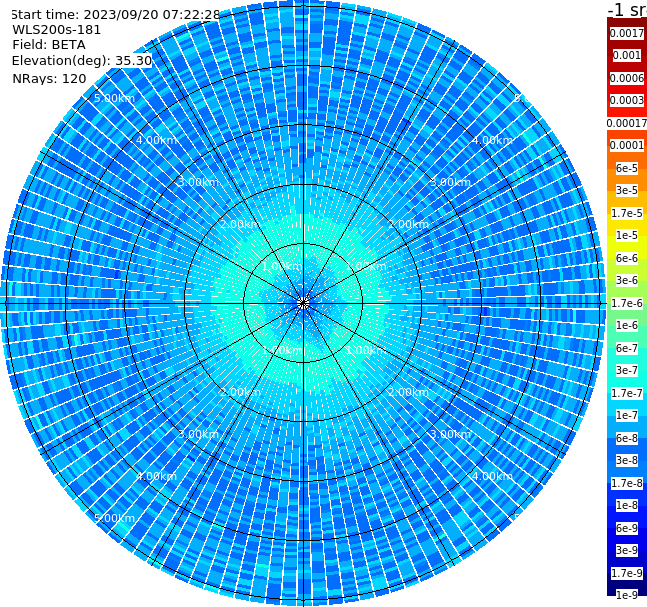Click the 1.7e-7 colorbar label
The width and height of the screenshot is (647, 607).
coord(627,393)
